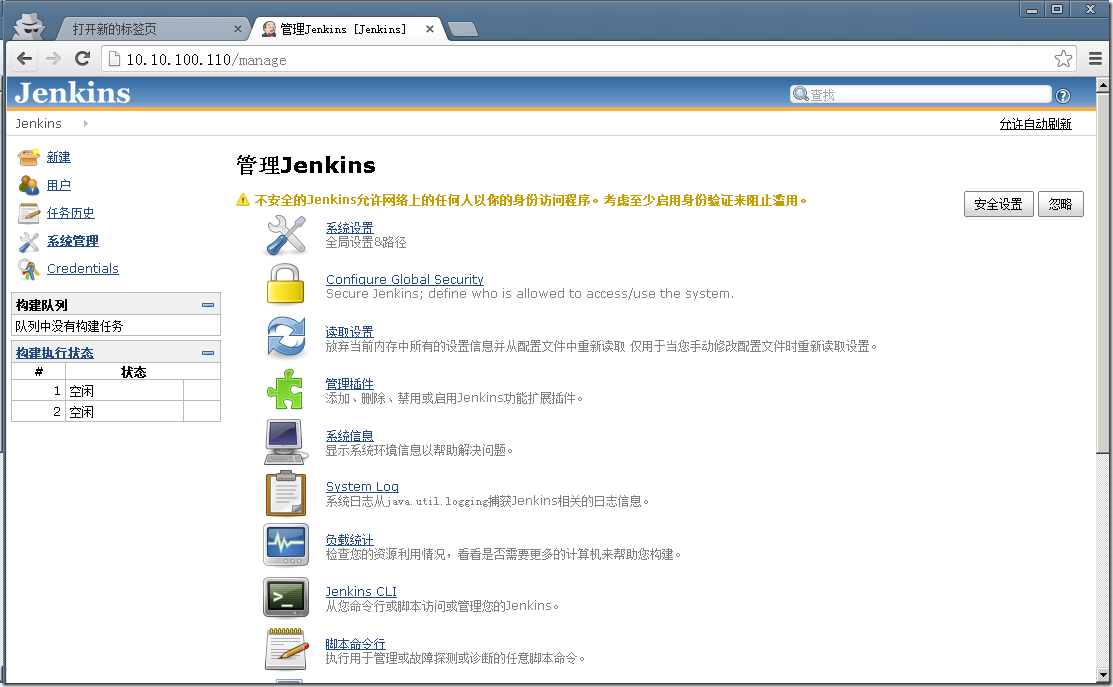
Task: Open the 系统信息 link
Action: click(x=349, y=436)
